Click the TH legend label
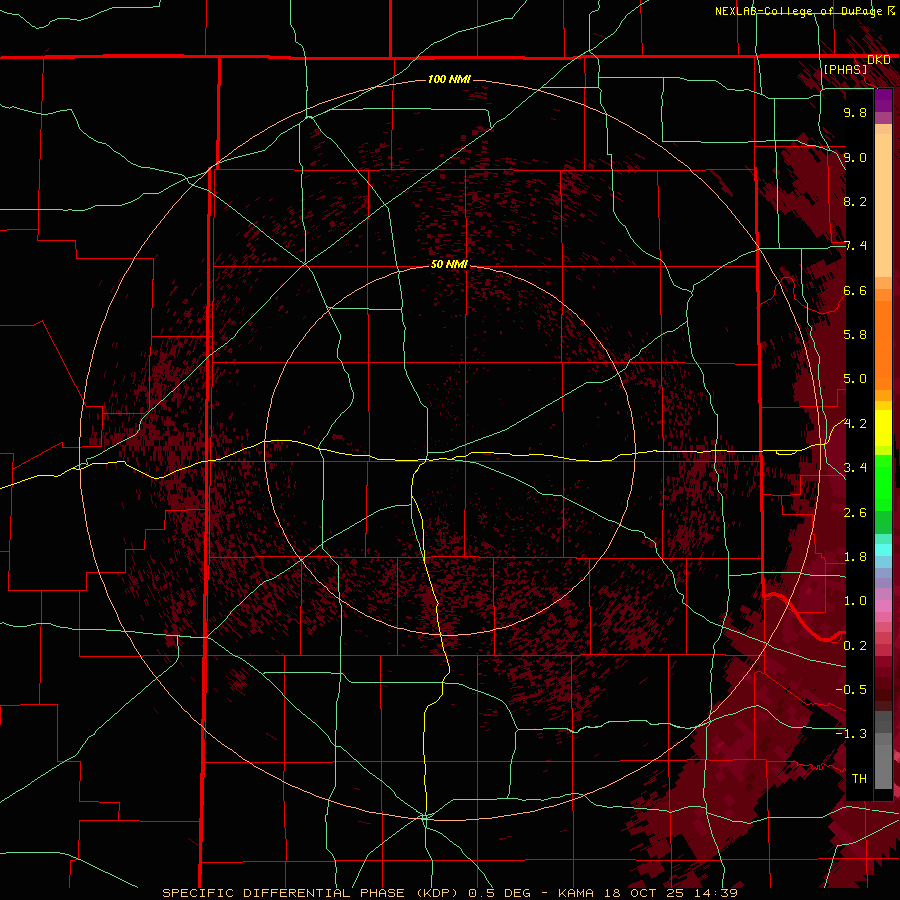The height and width of the screenshot is (900, 900). click(x=859, y=779)
